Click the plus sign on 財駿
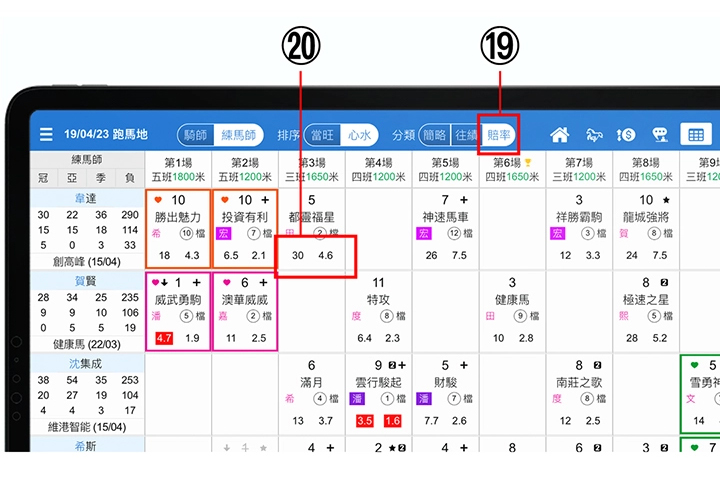Image resolution: width=720 pixels, height=480 pixels. pyautogui.click(x=464, y=365)
